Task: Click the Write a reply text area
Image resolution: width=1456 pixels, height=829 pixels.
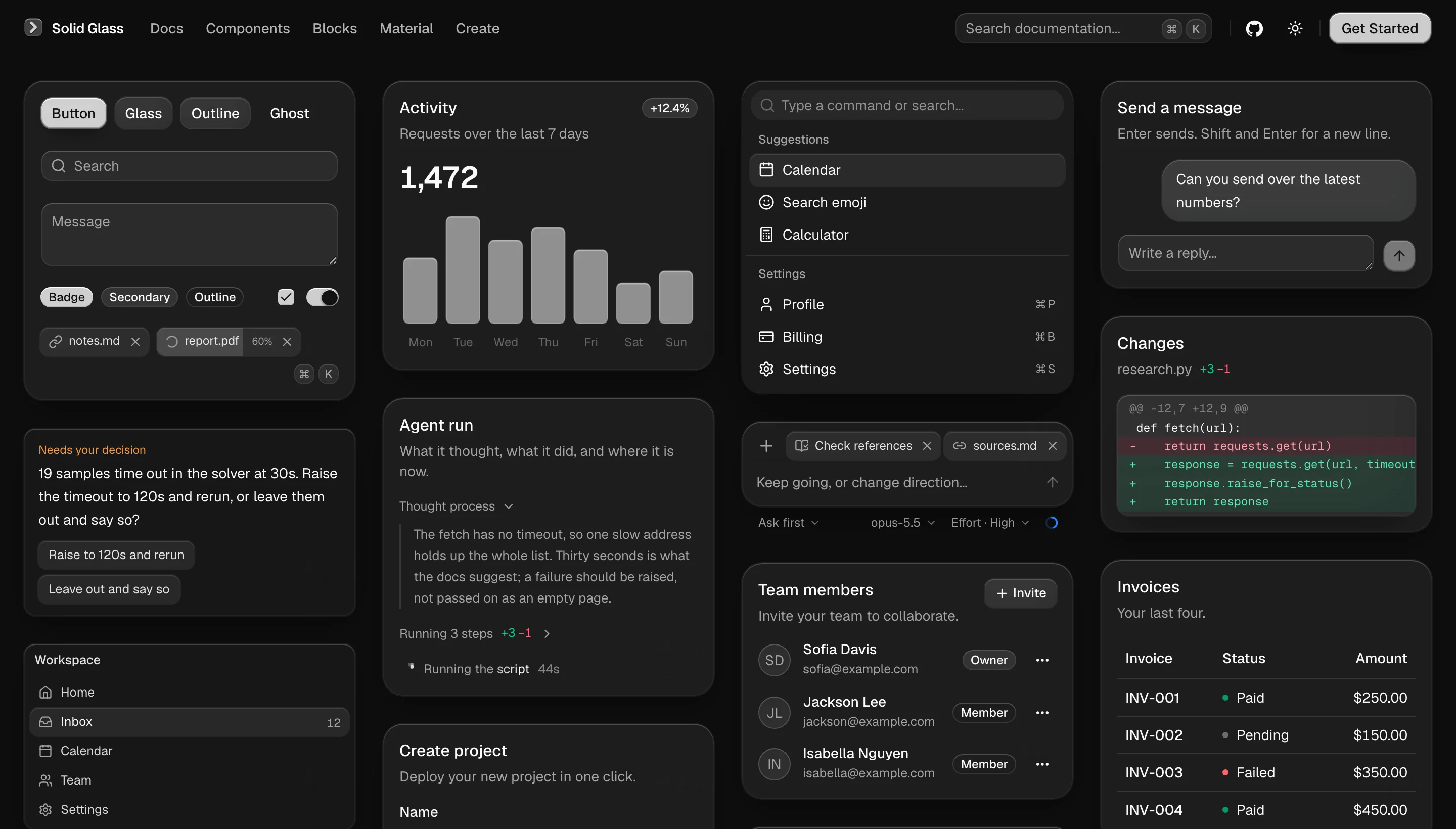Action: tap(1246, 253)
